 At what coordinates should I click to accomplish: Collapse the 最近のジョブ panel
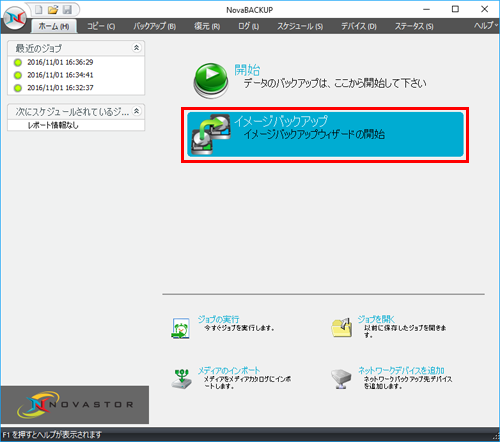coord(136,48)
